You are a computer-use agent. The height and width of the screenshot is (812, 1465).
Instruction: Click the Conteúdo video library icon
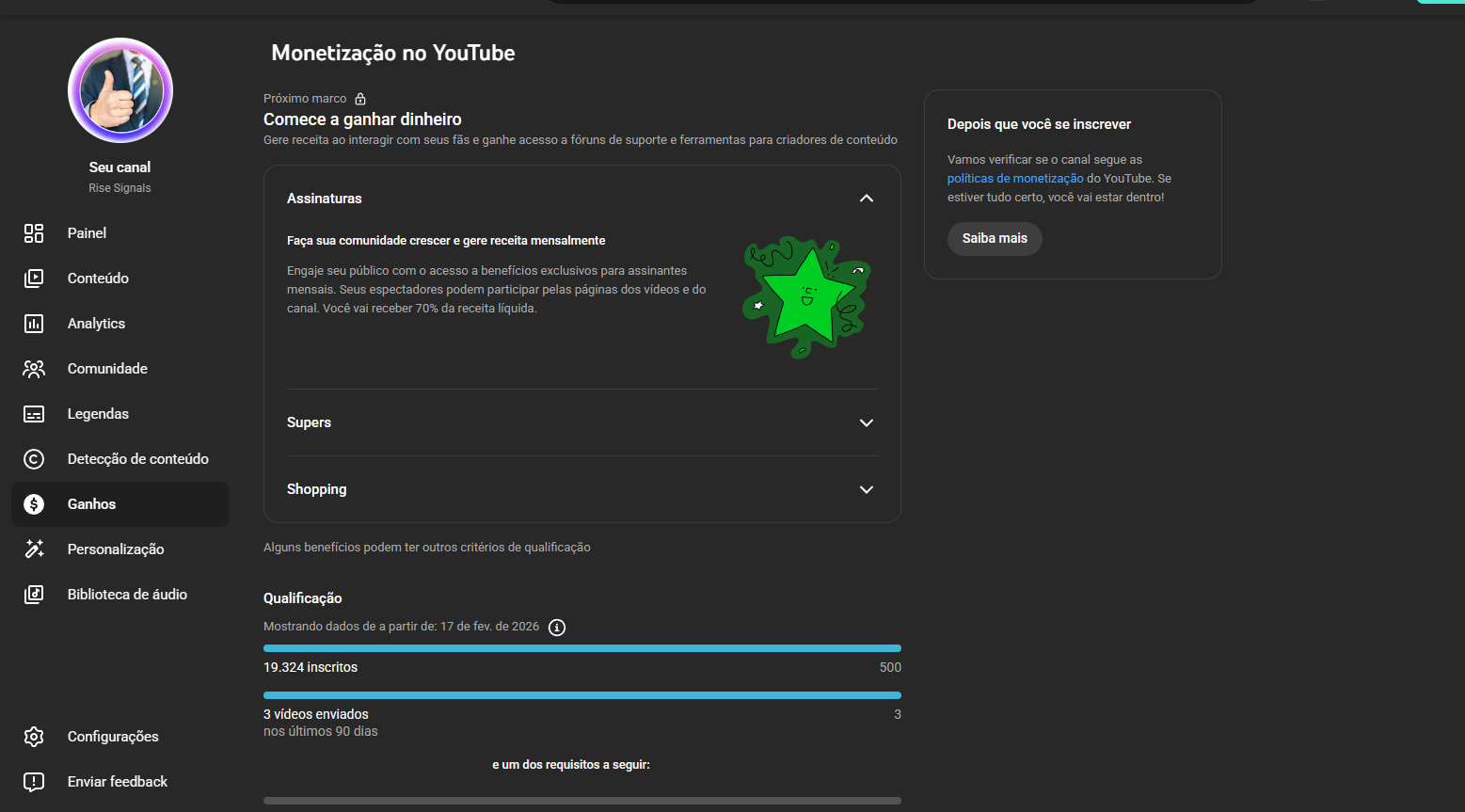[34, 279]
